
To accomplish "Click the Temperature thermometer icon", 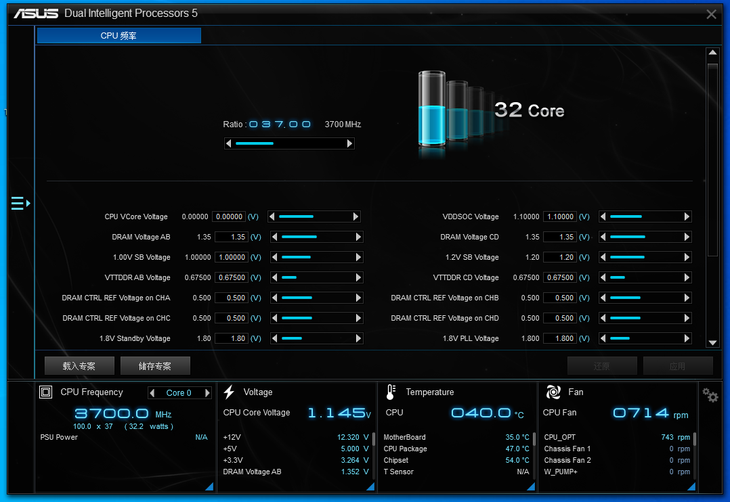I will tap(391, 392).
